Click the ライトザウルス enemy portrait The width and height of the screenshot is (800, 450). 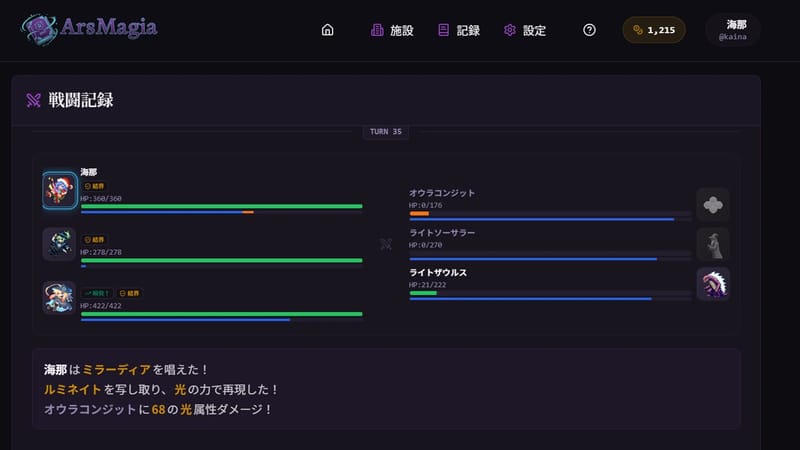(x=713, y=284)
